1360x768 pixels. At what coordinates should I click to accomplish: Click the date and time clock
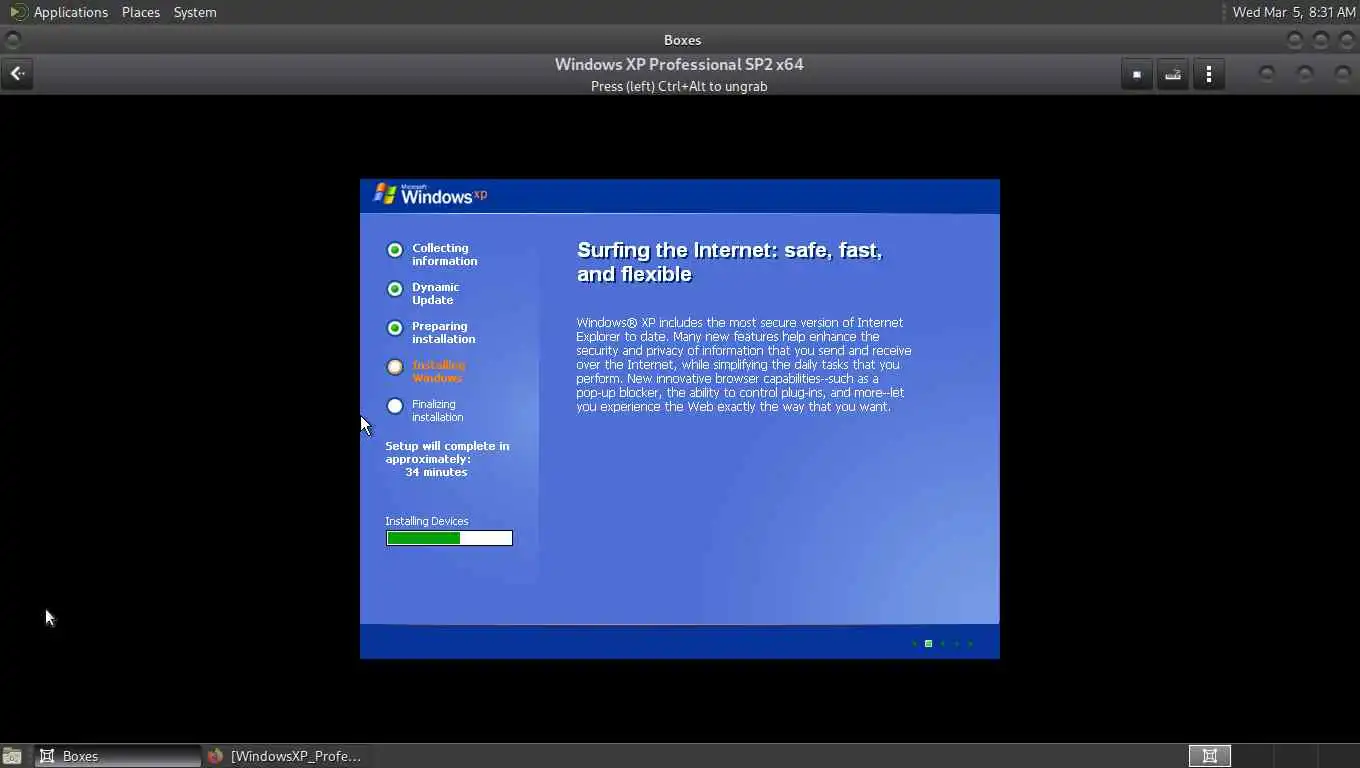[x=1294, y=12]
